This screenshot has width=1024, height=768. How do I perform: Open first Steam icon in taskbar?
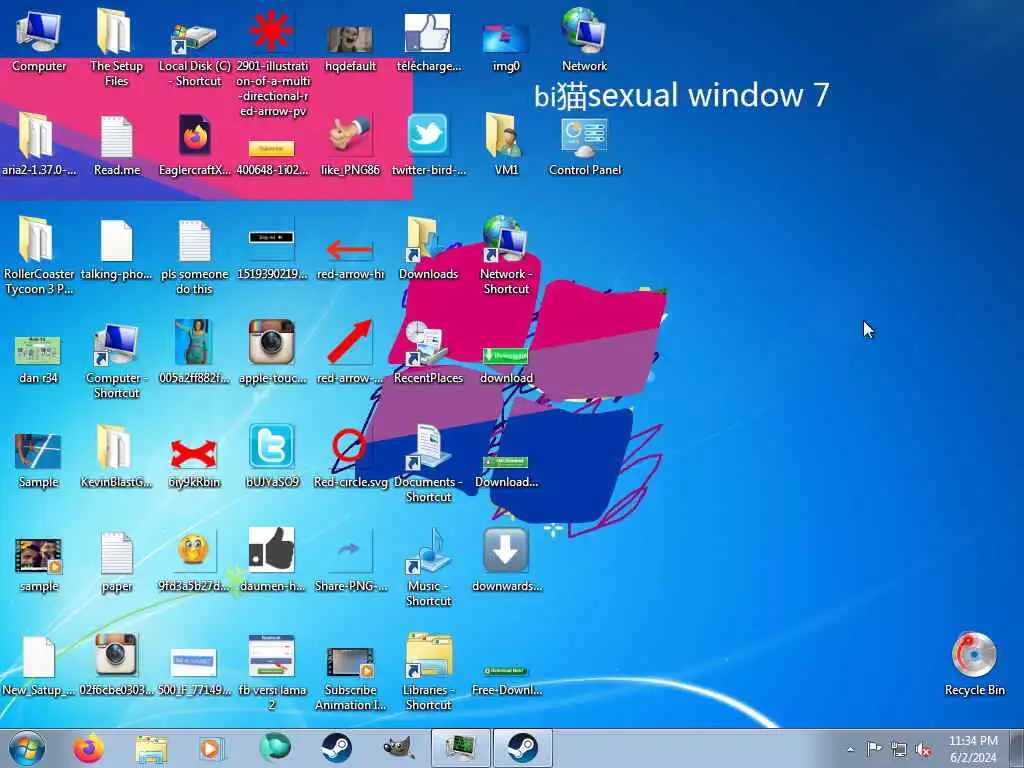click(336, 748)
